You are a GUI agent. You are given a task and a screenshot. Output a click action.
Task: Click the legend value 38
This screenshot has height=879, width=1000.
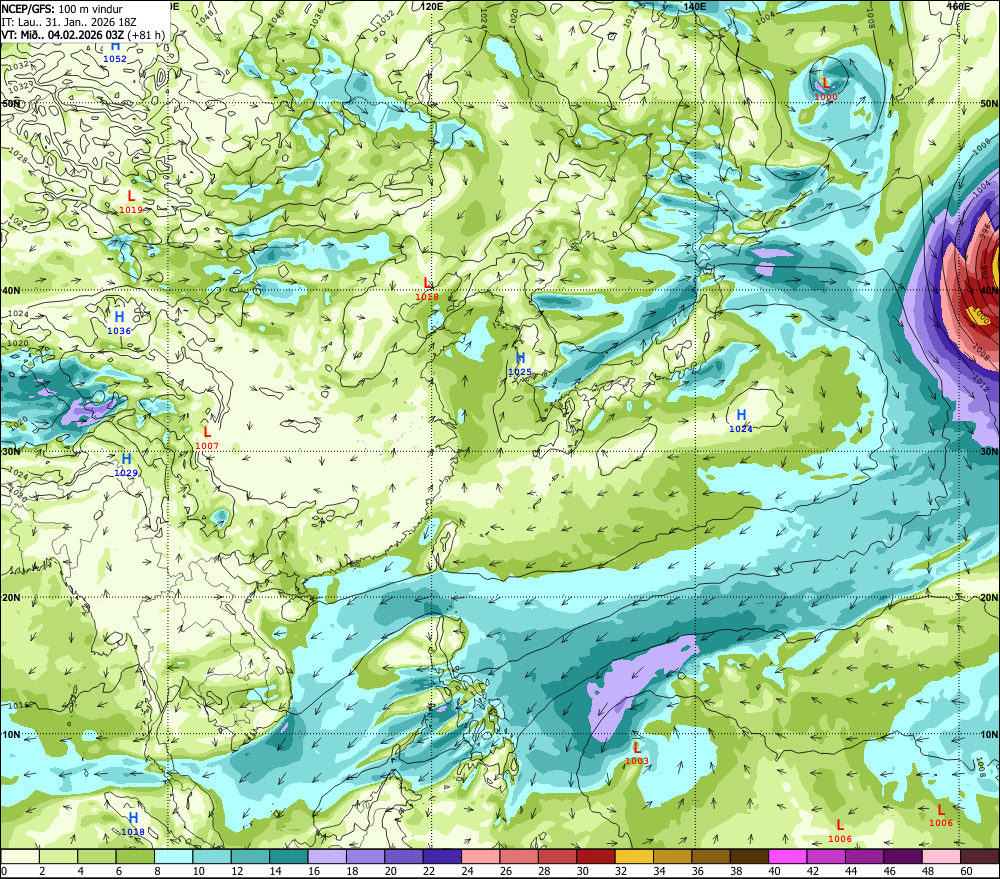pyautogui.click(x=736, y=871)
